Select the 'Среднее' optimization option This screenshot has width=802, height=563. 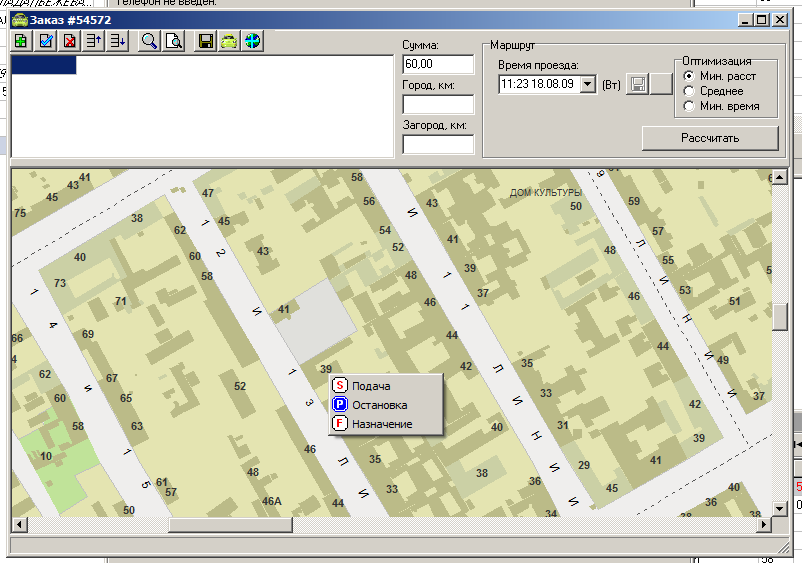688,91
